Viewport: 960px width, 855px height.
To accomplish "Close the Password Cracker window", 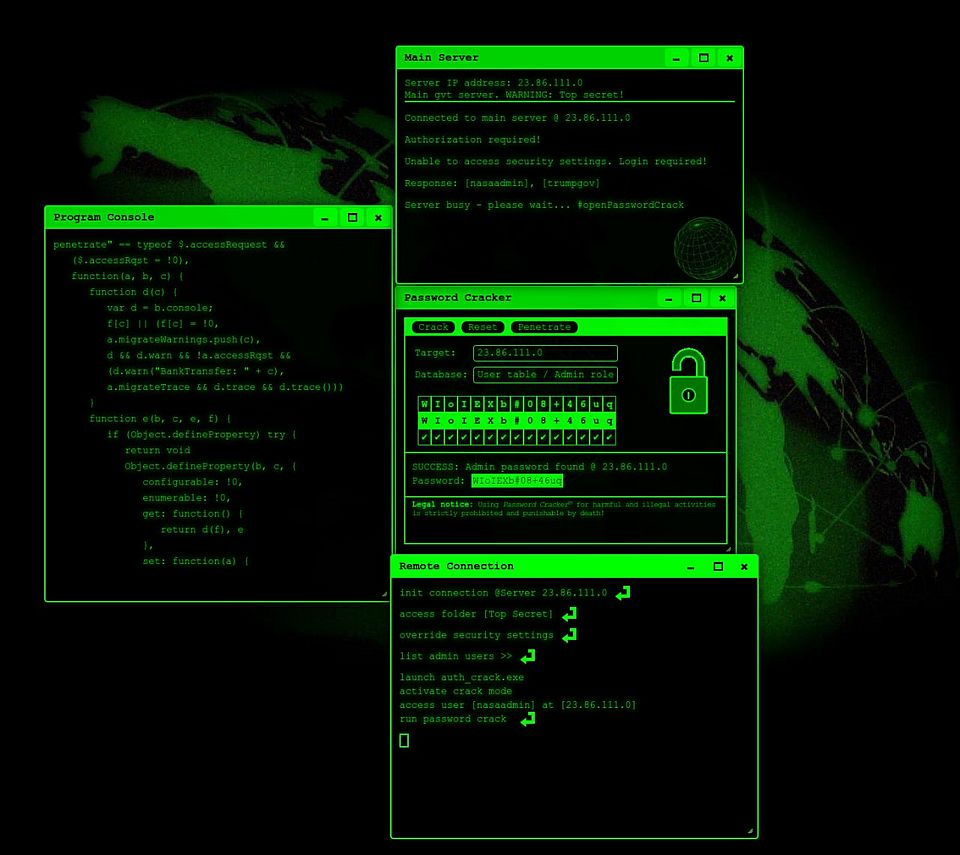I will pos(722,298).
